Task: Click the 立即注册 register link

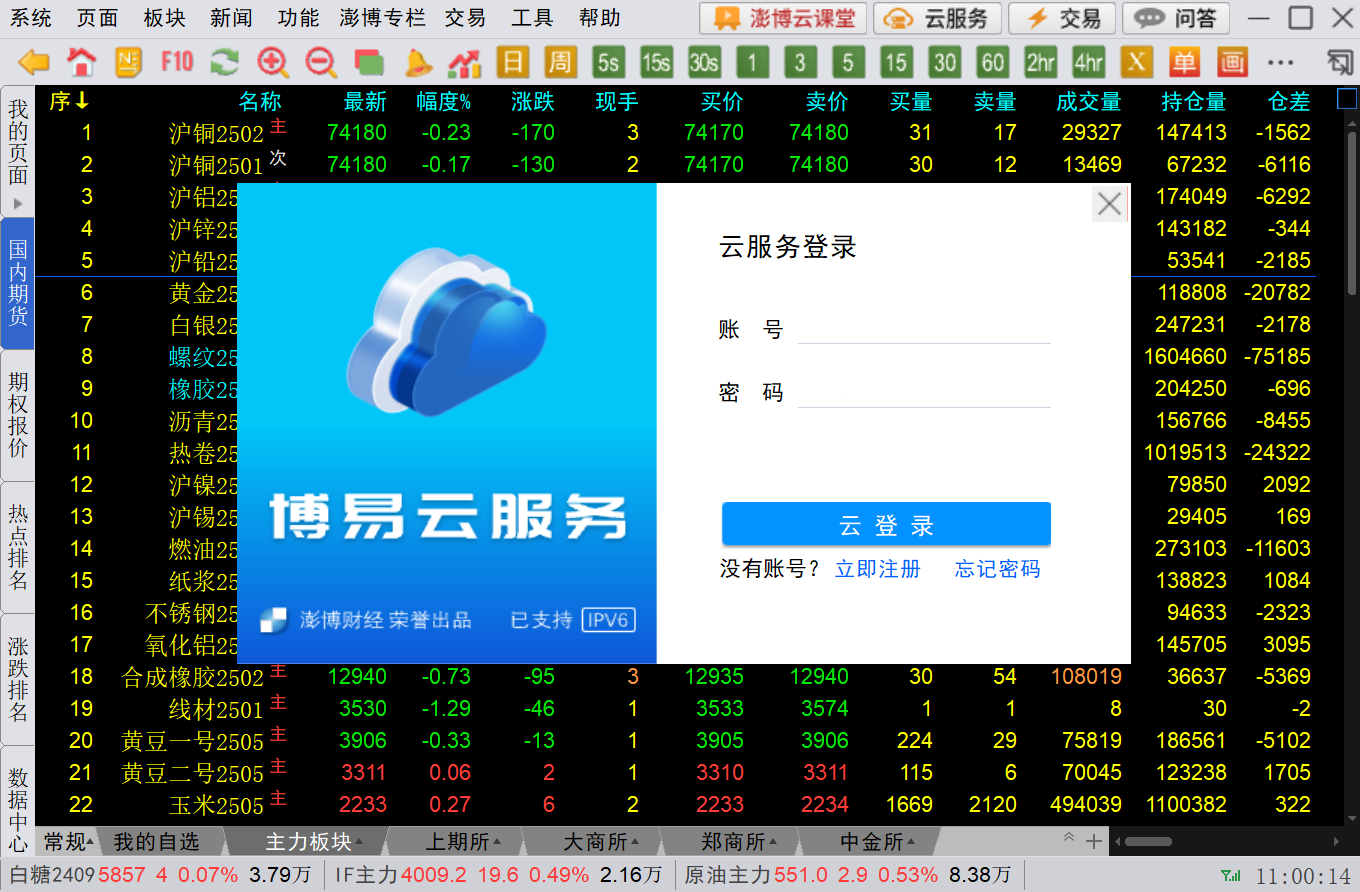Action: point(877,569)
